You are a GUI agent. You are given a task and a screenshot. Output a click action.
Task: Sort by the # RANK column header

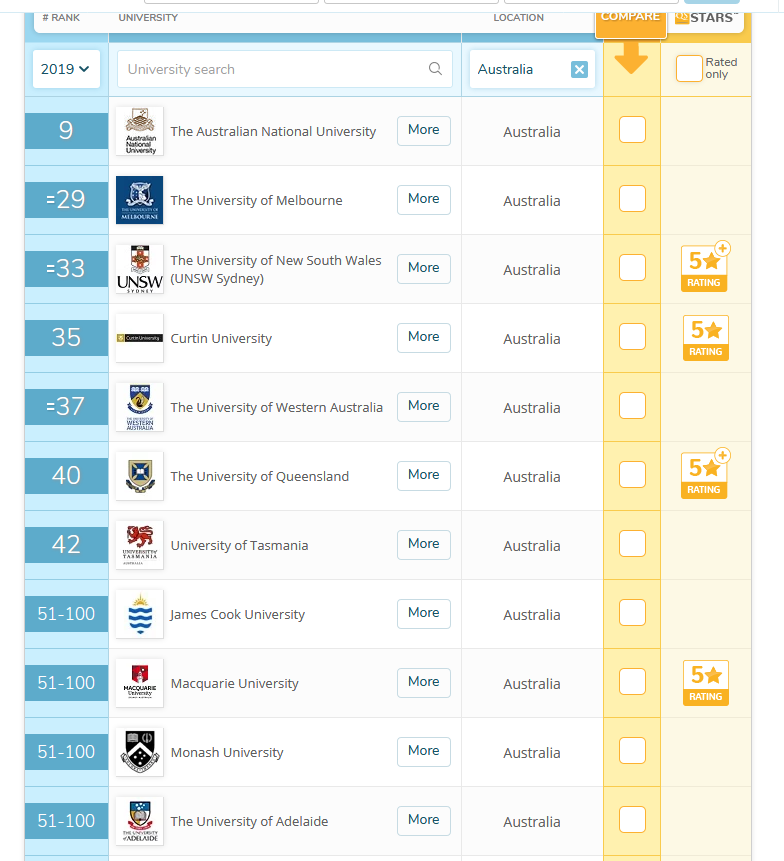[x=61, y=18]
